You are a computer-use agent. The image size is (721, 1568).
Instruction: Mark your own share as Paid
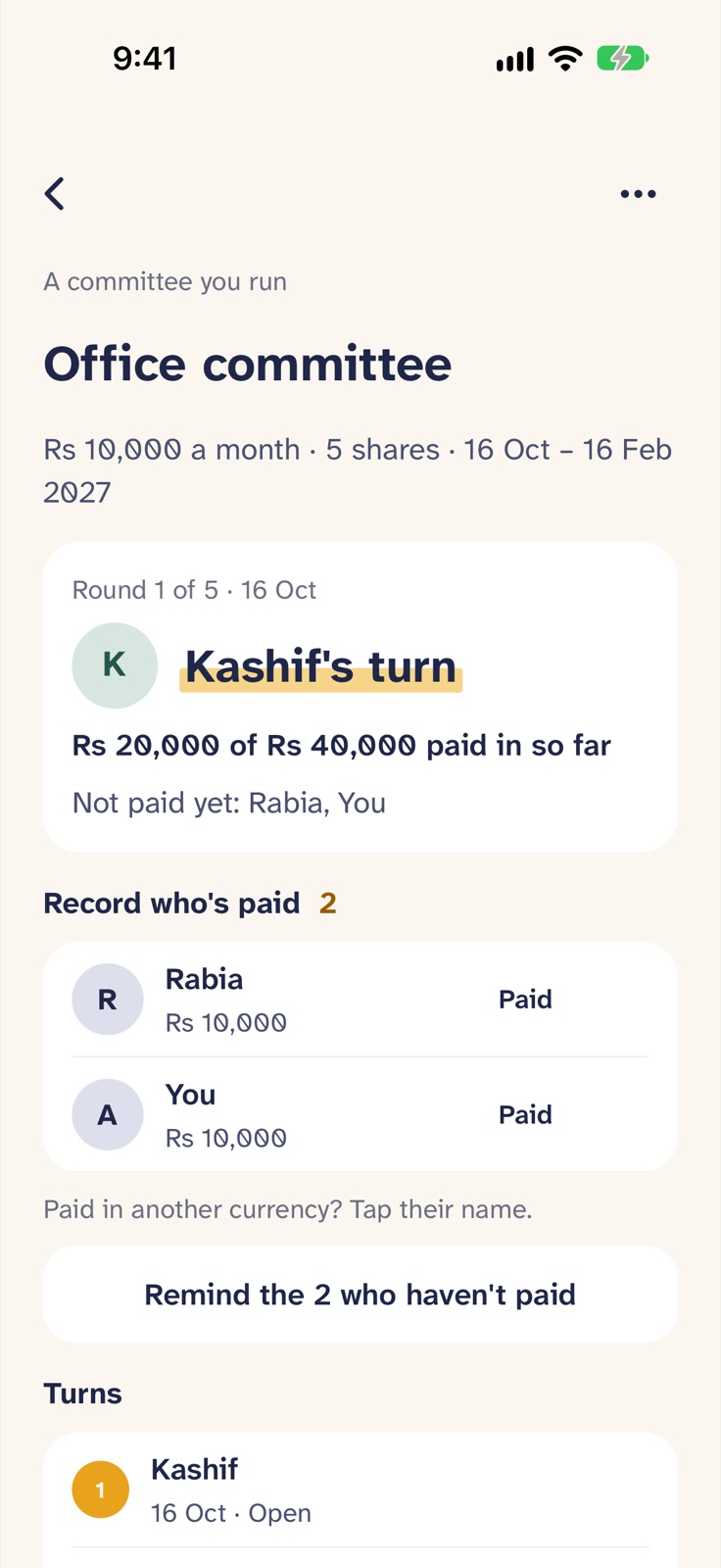tap(525, 1115)
